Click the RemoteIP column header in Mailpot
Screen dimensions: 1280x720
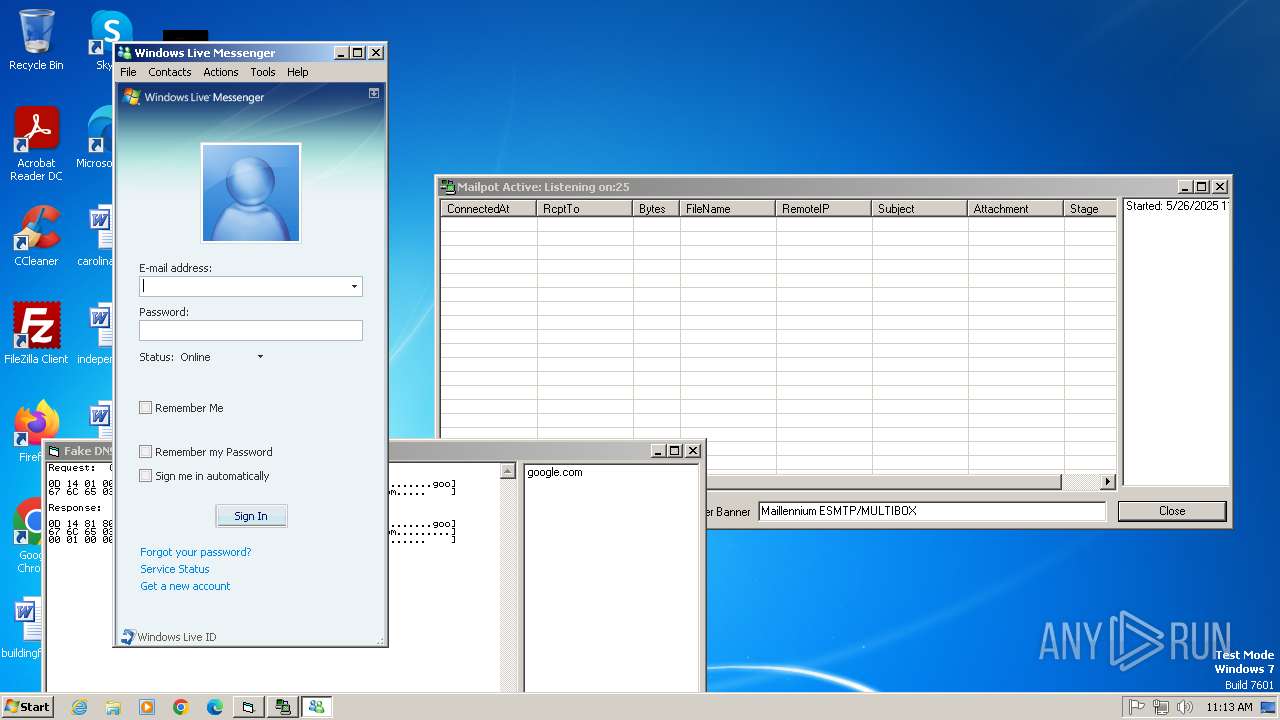[x=824, y=209]
